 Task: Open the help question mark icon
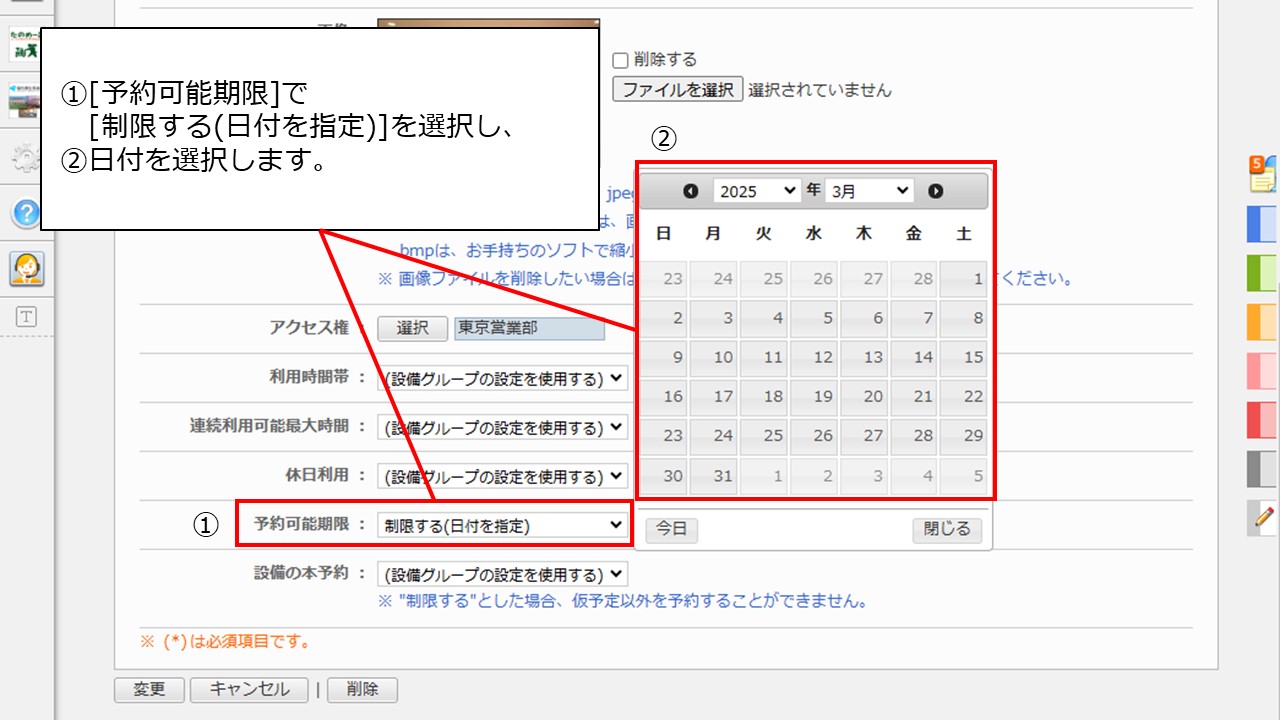26,213
